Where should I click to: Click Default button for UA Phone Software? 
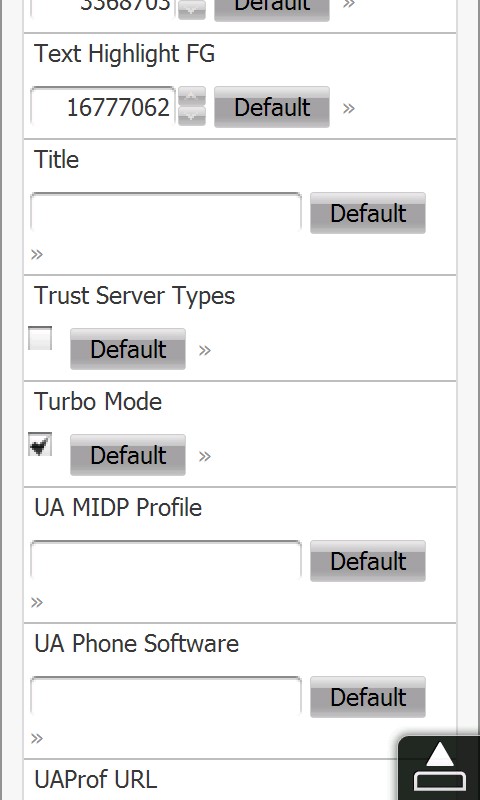pyautogui.click(x=368, y=697)
